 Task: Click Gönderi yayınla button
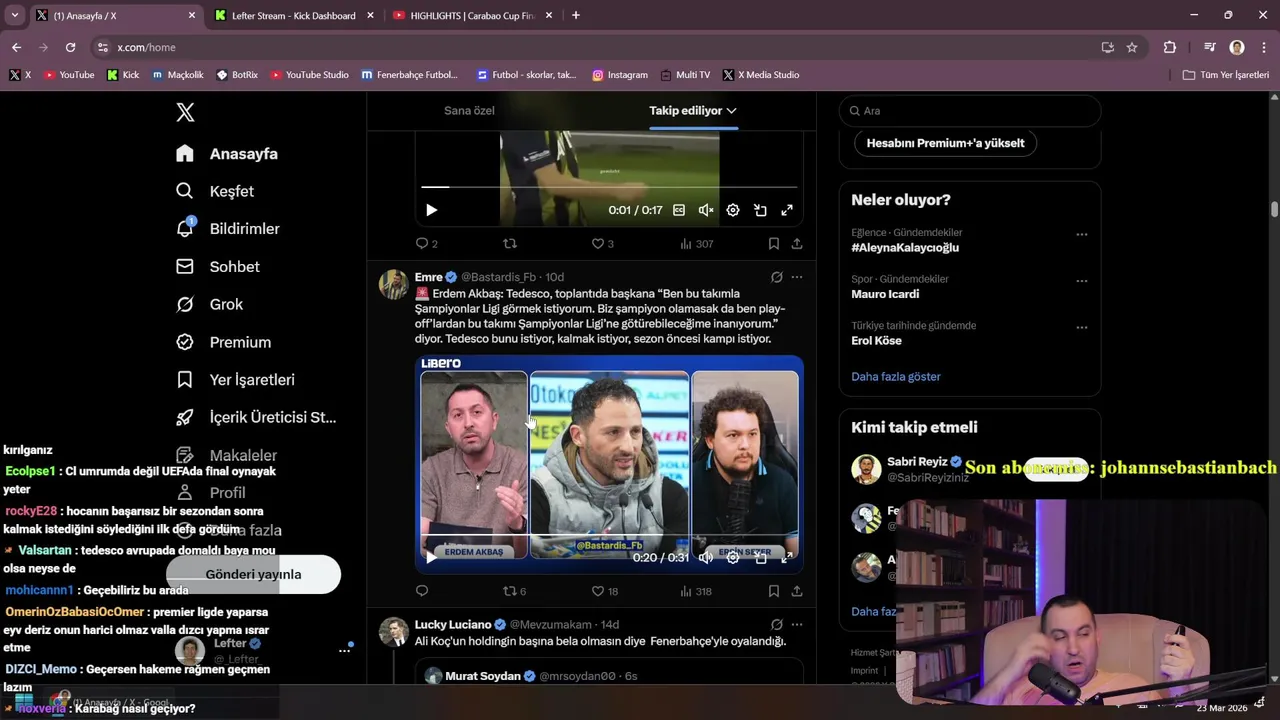[x=253, y=574]
